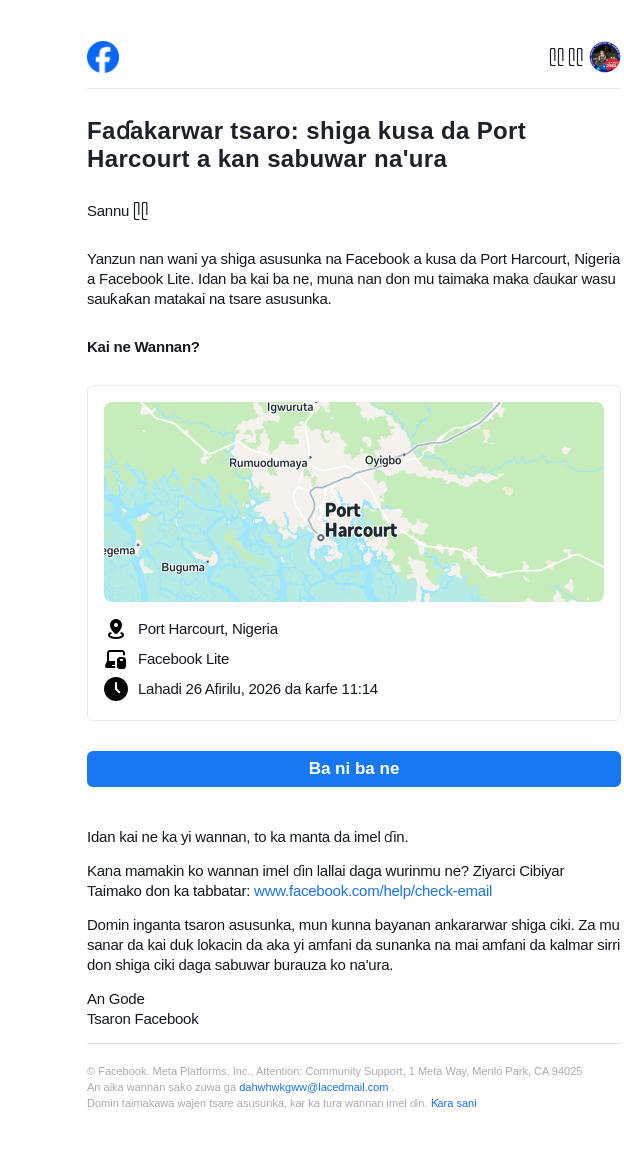Click the location pin icon
The width and height of the screenshot is (624, 1159).
(x=116, y=629)
